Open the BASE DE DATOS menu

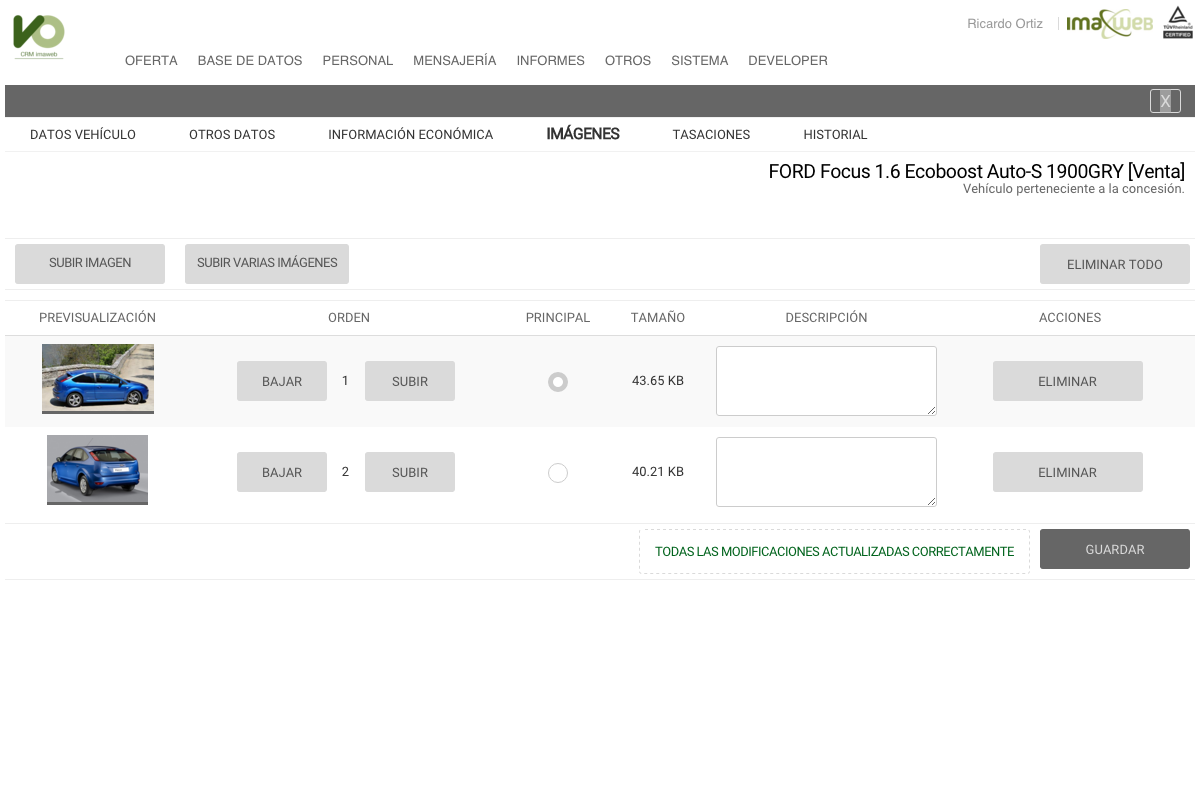250,61
